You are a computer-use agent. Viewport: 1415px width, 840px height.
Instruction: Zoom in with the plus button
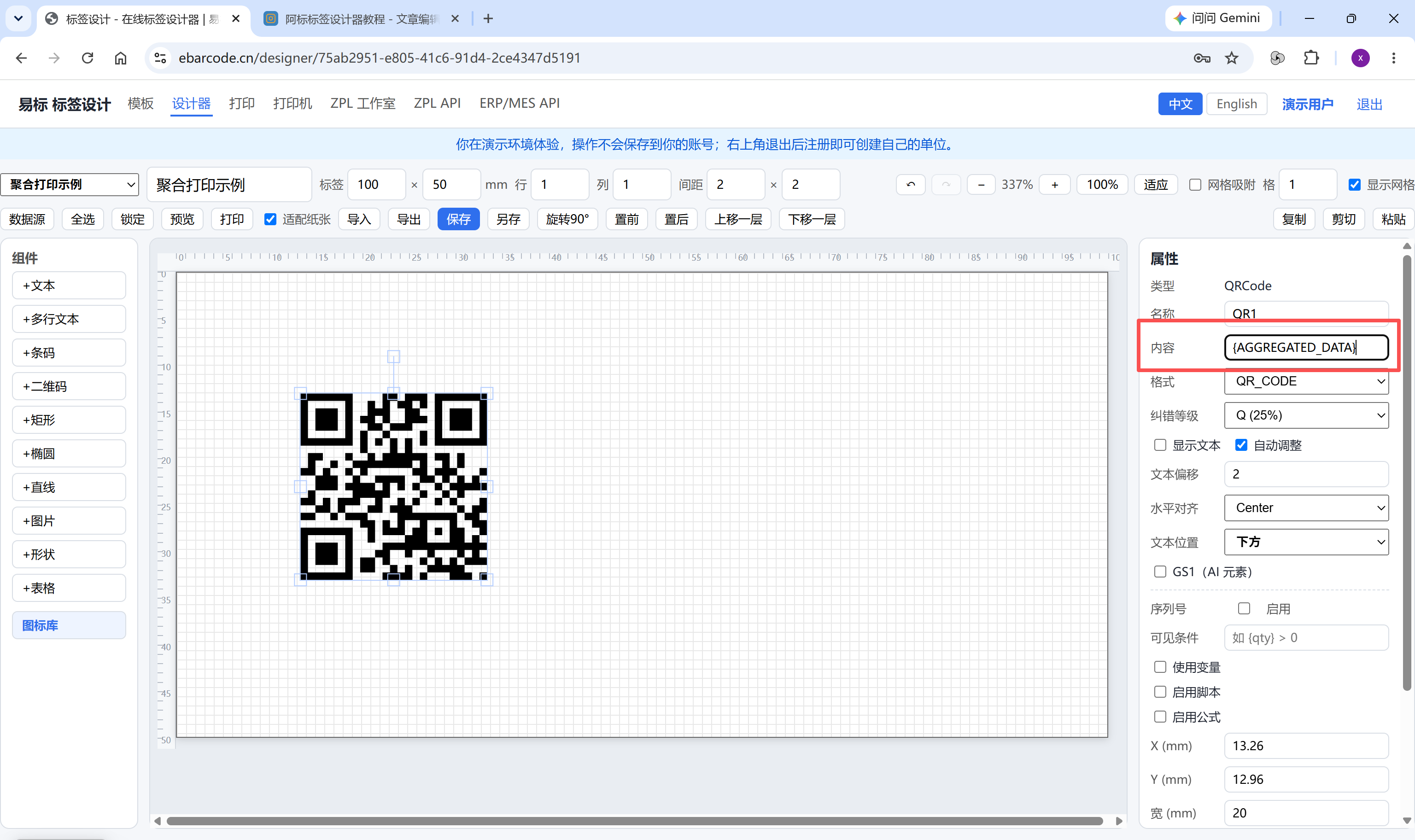coord(1054,185)
